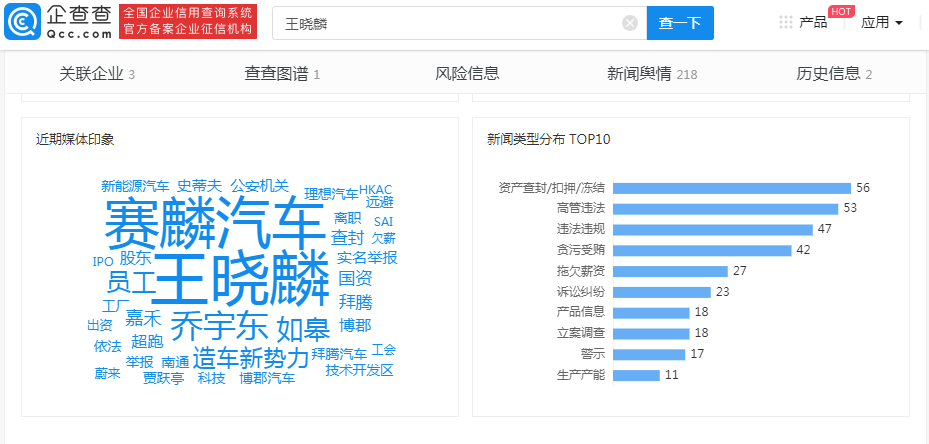This screenshot has height=444, width=929.
Task: Click word cloud term 员工
Action: tap(130, 282)
